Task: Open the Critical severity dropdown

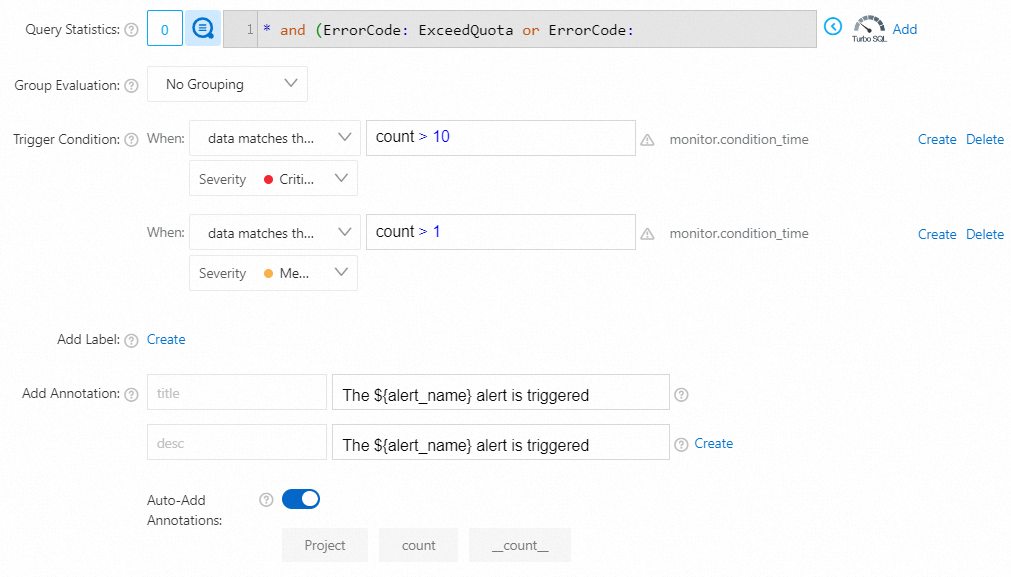Action: pos(273,179)
